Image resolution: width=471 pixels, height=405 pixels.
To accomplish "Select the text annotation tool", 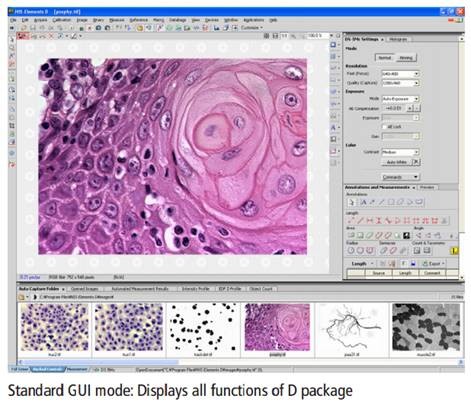I will pos(363,202).
